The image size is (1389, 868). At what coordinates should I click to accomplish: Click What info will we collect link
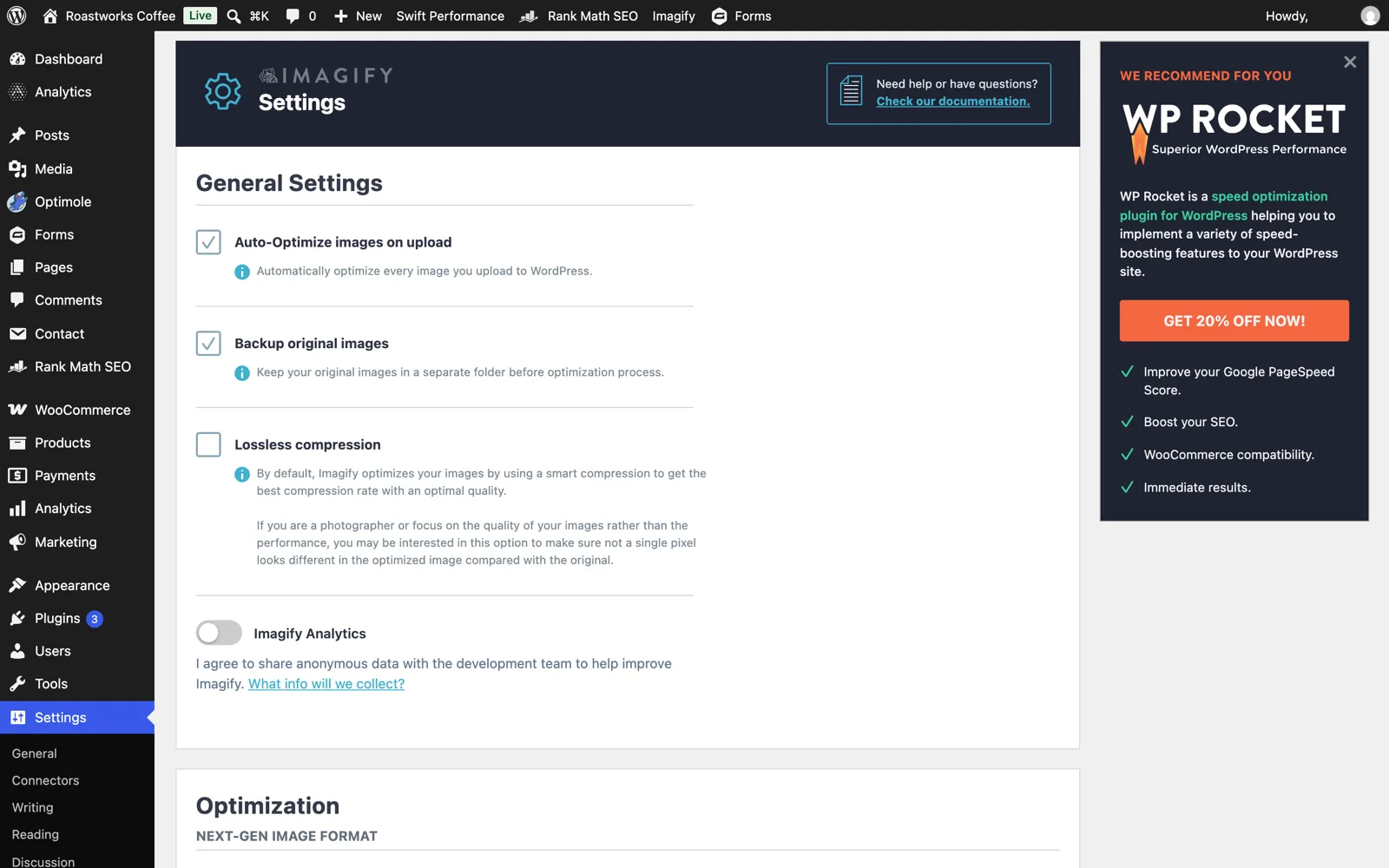pyautogui.click(x=326, y=684)
